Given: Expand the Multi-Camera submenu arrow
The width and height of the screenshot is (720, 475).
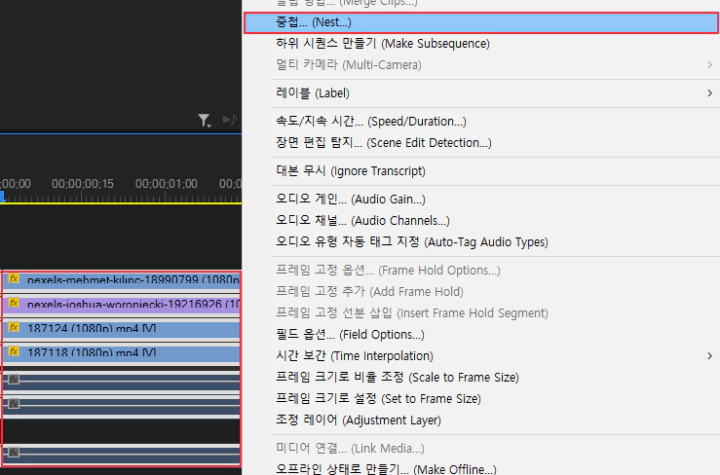Looking at the screenshot, I should [710, 65].
